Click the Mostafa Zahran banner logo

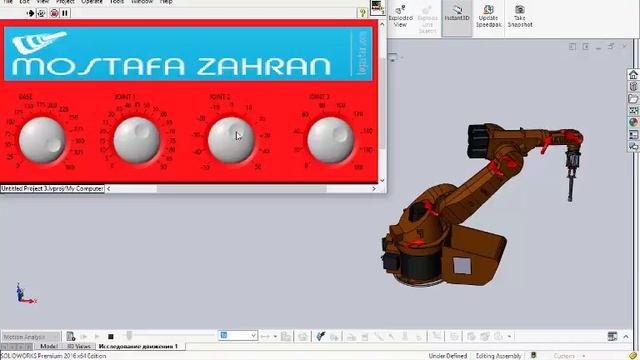click(188, 53)
